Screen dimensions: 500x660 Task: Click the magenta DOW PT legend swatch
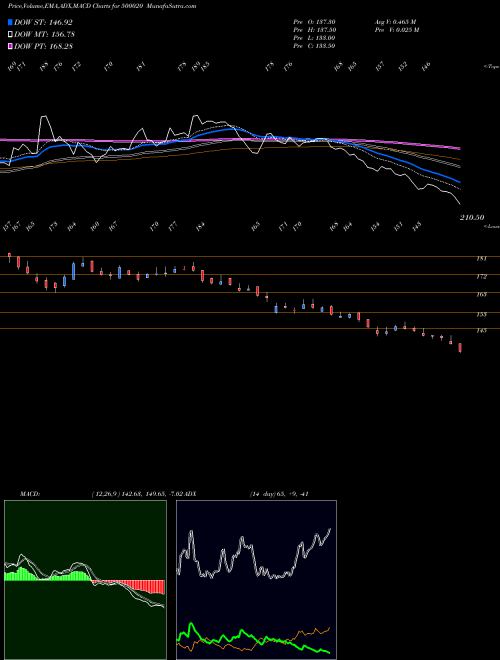pyautogui.click(x=10, y=46)
